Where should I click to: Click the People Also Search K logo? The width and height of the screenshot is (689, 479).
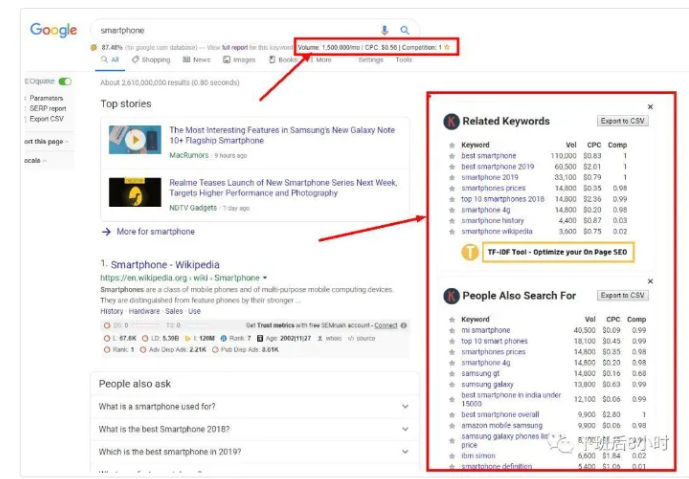coord(451,296)
